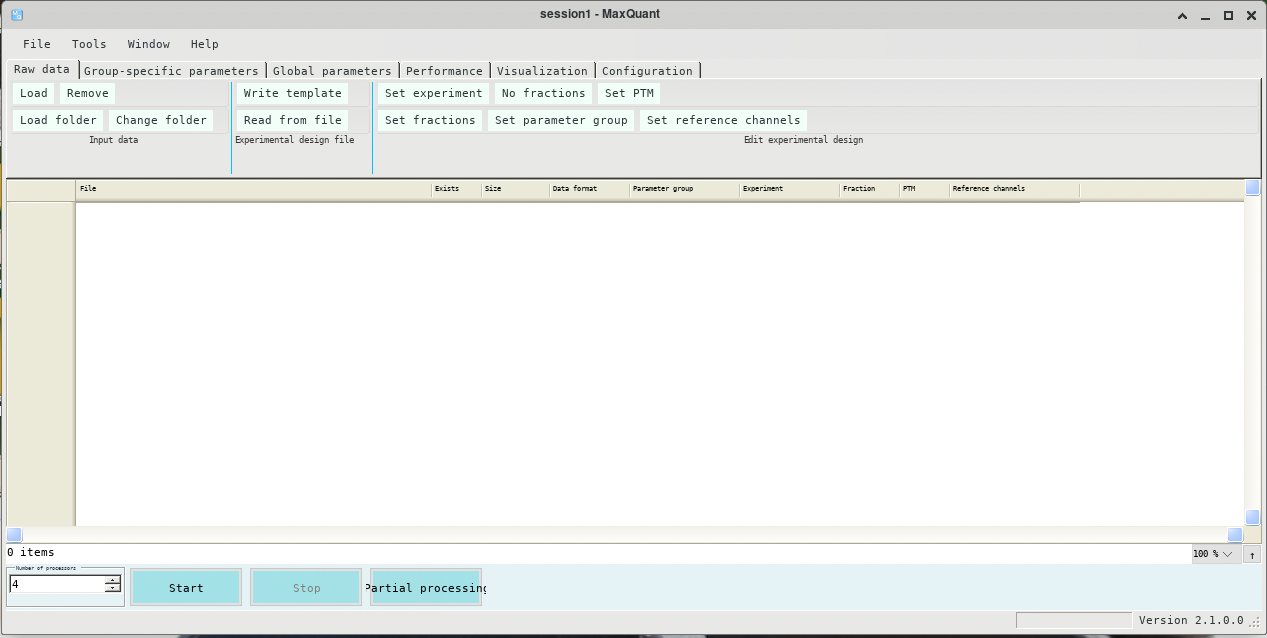Open the File menu
1267x638 pixels.
coord(37,44)
